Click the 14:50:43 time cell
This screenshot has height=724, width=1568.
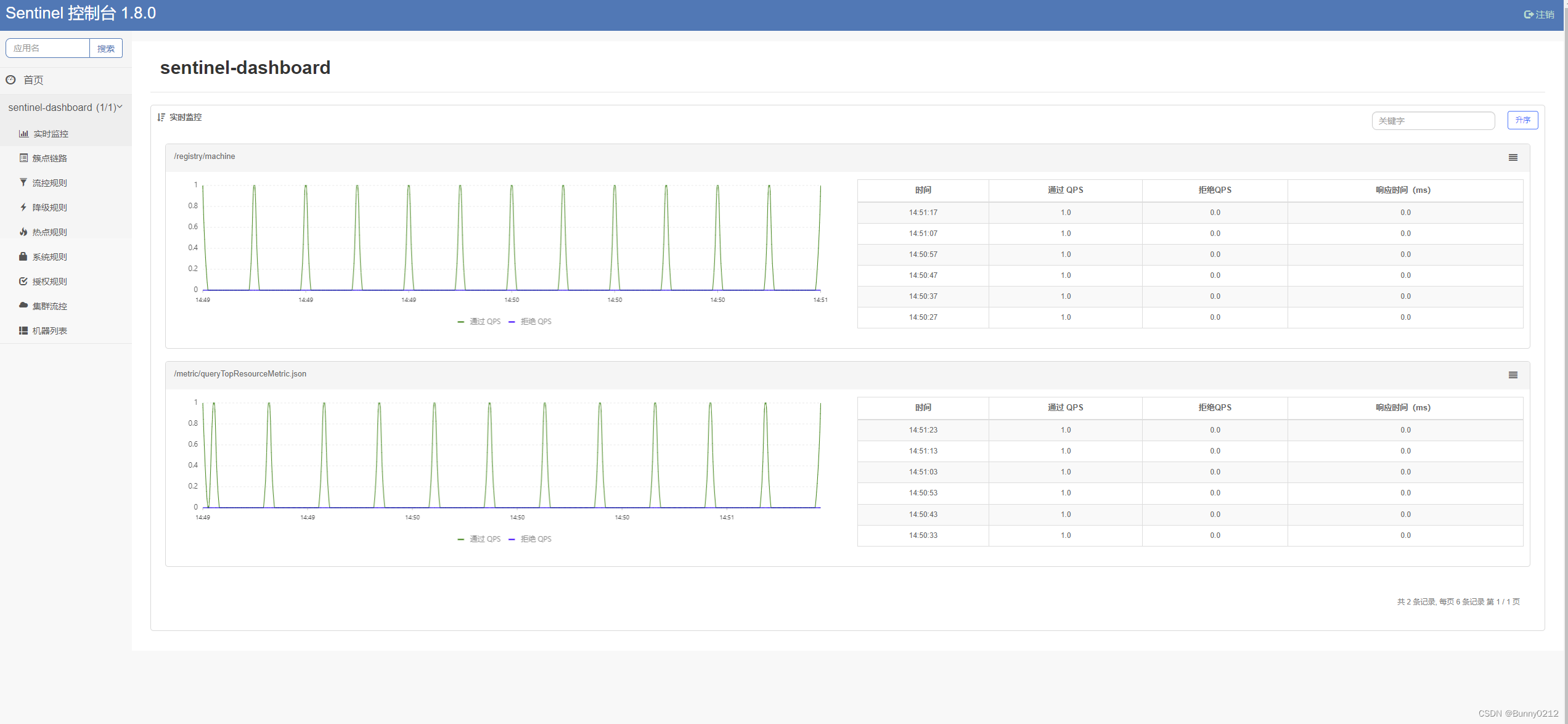pyautogui.click(x=923, y=515)
